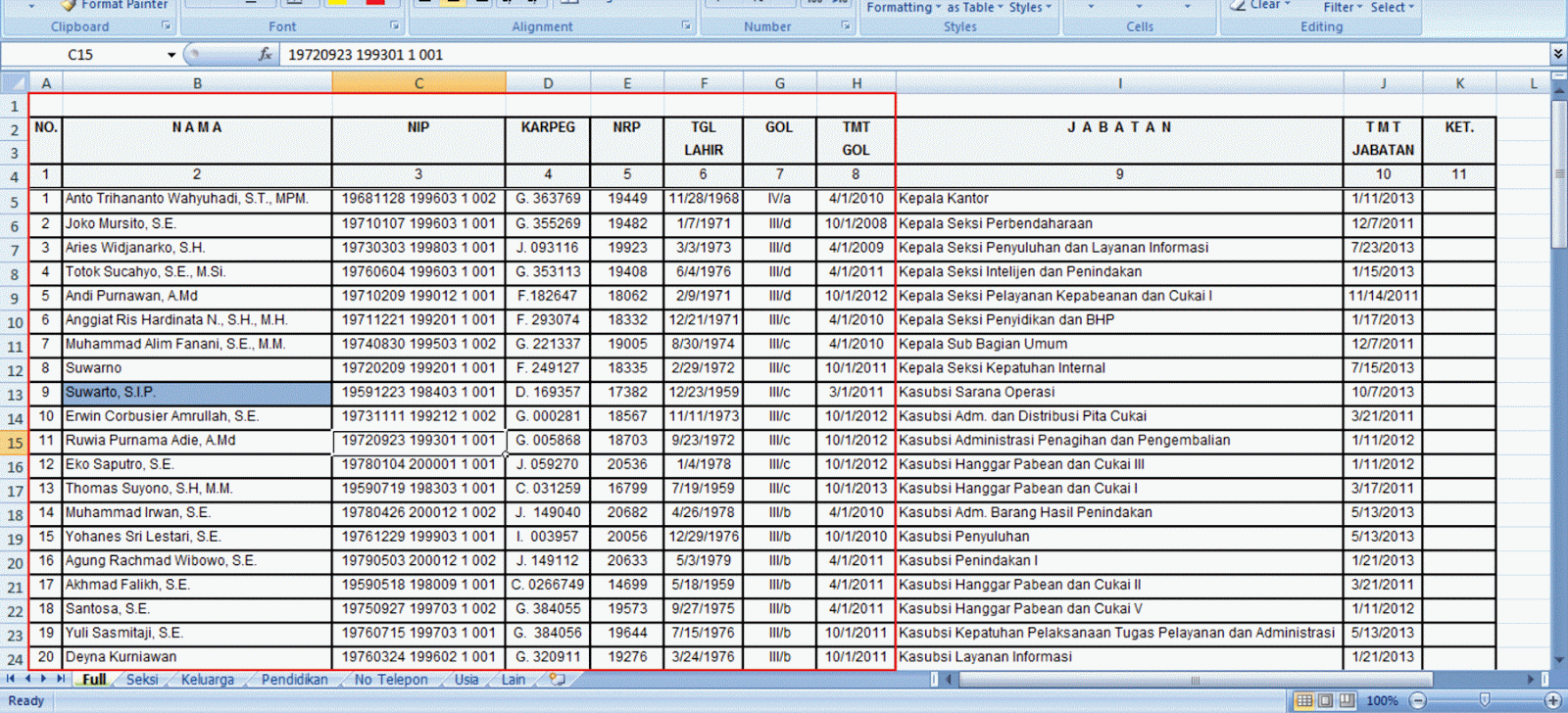Adjust the zoom slider handle

1485,700
